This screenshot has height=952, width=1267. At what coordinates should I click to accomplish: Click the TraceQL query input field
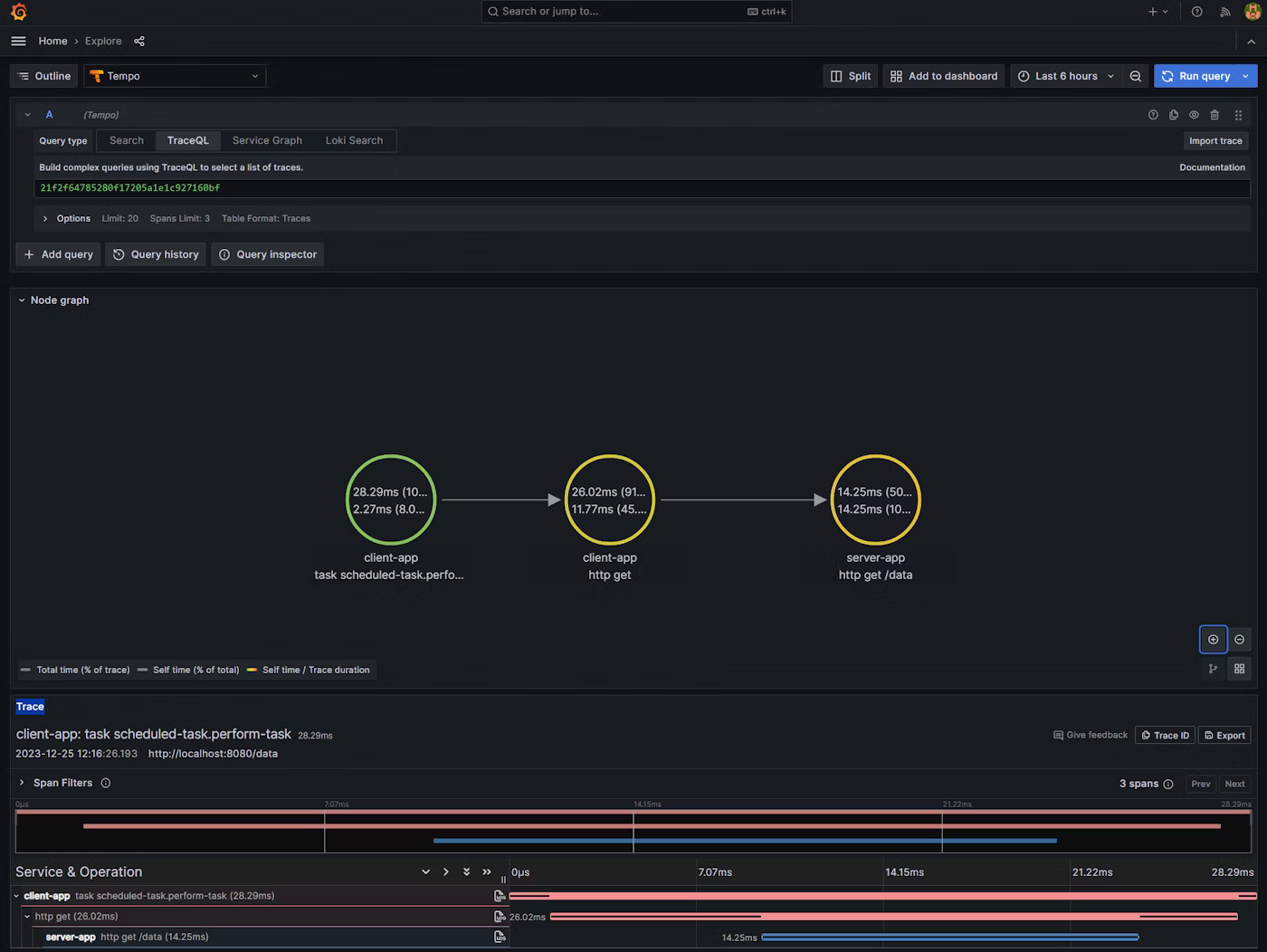641,188
